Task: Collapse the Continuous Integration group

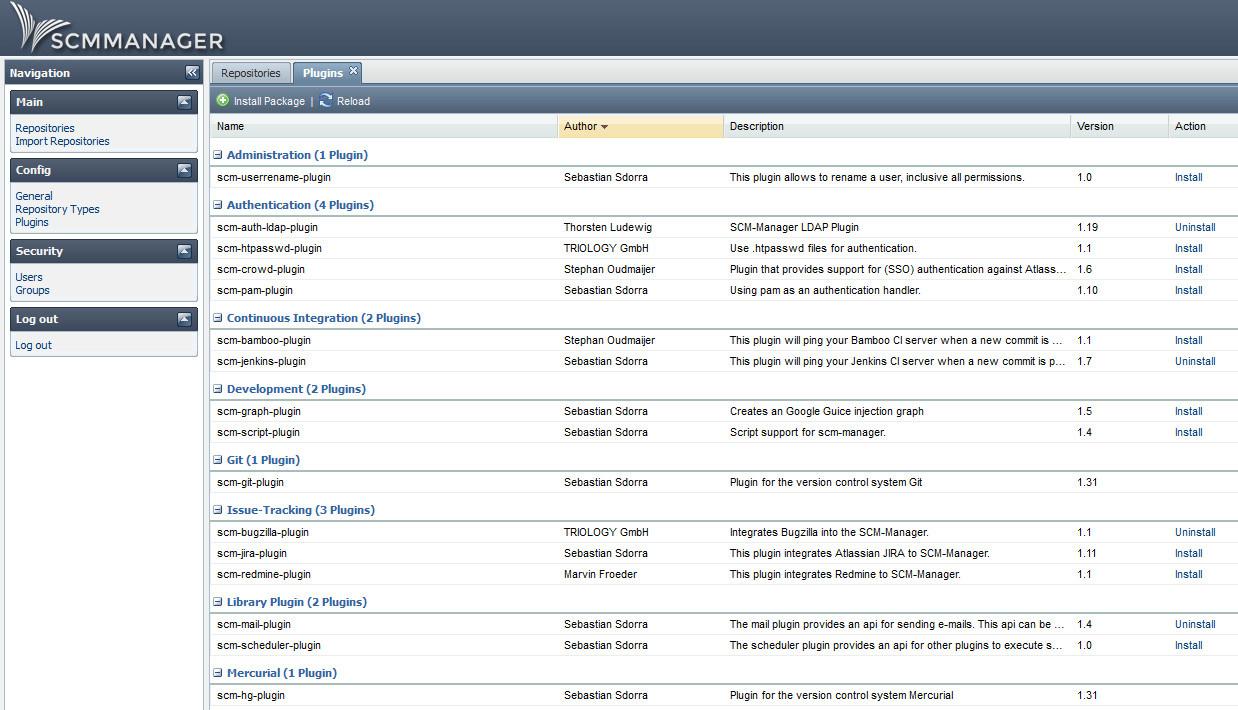Action: coord(218,318)
